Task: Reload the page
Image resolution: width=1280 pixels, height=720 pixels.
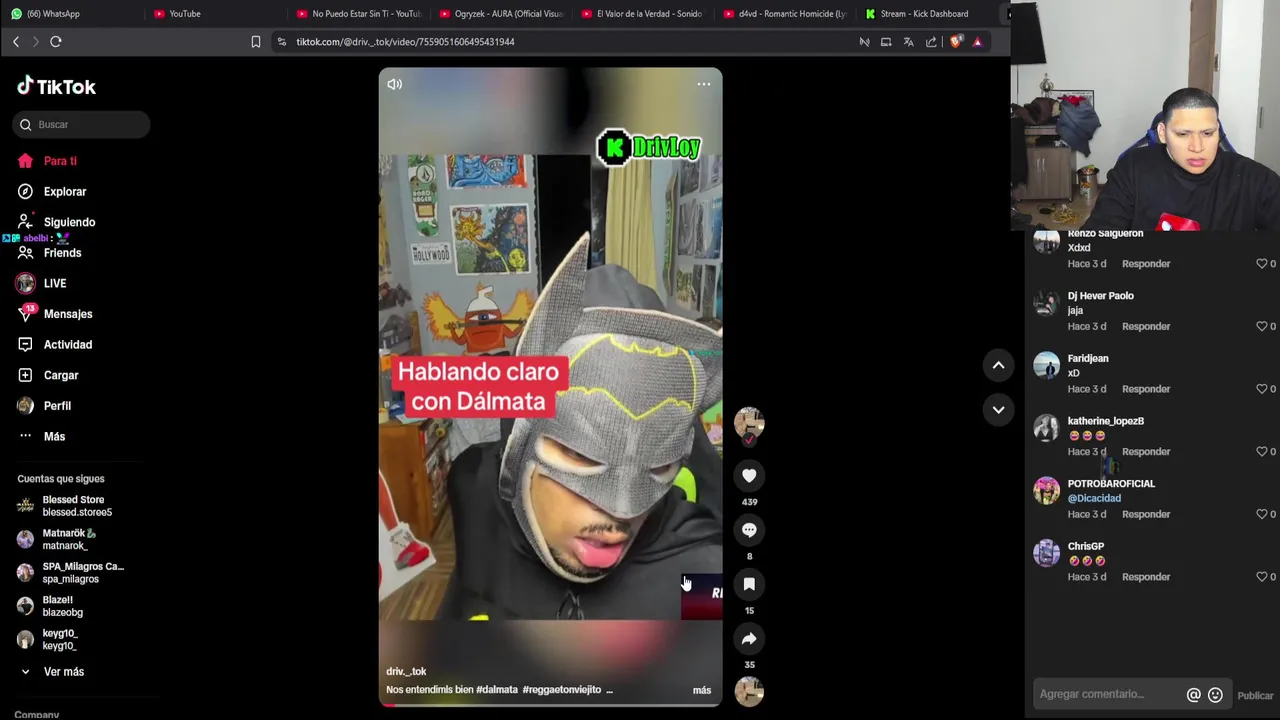Action: click(x=56, y=42)
